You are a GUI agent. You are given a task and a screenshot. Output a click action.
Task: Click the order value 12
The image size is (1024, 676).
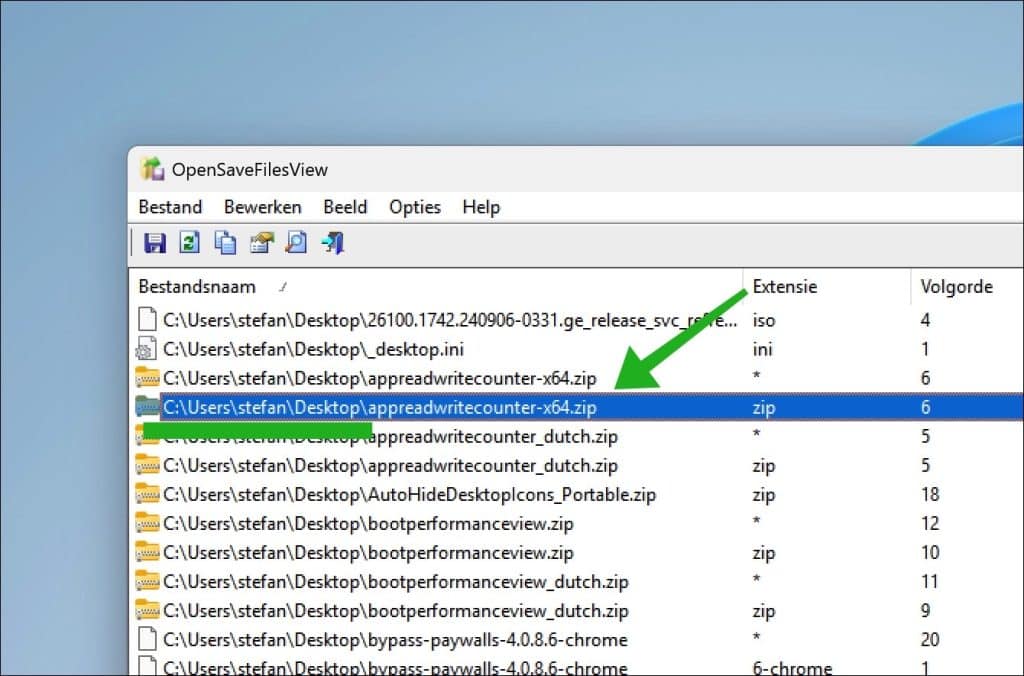(x=930, y=523)
